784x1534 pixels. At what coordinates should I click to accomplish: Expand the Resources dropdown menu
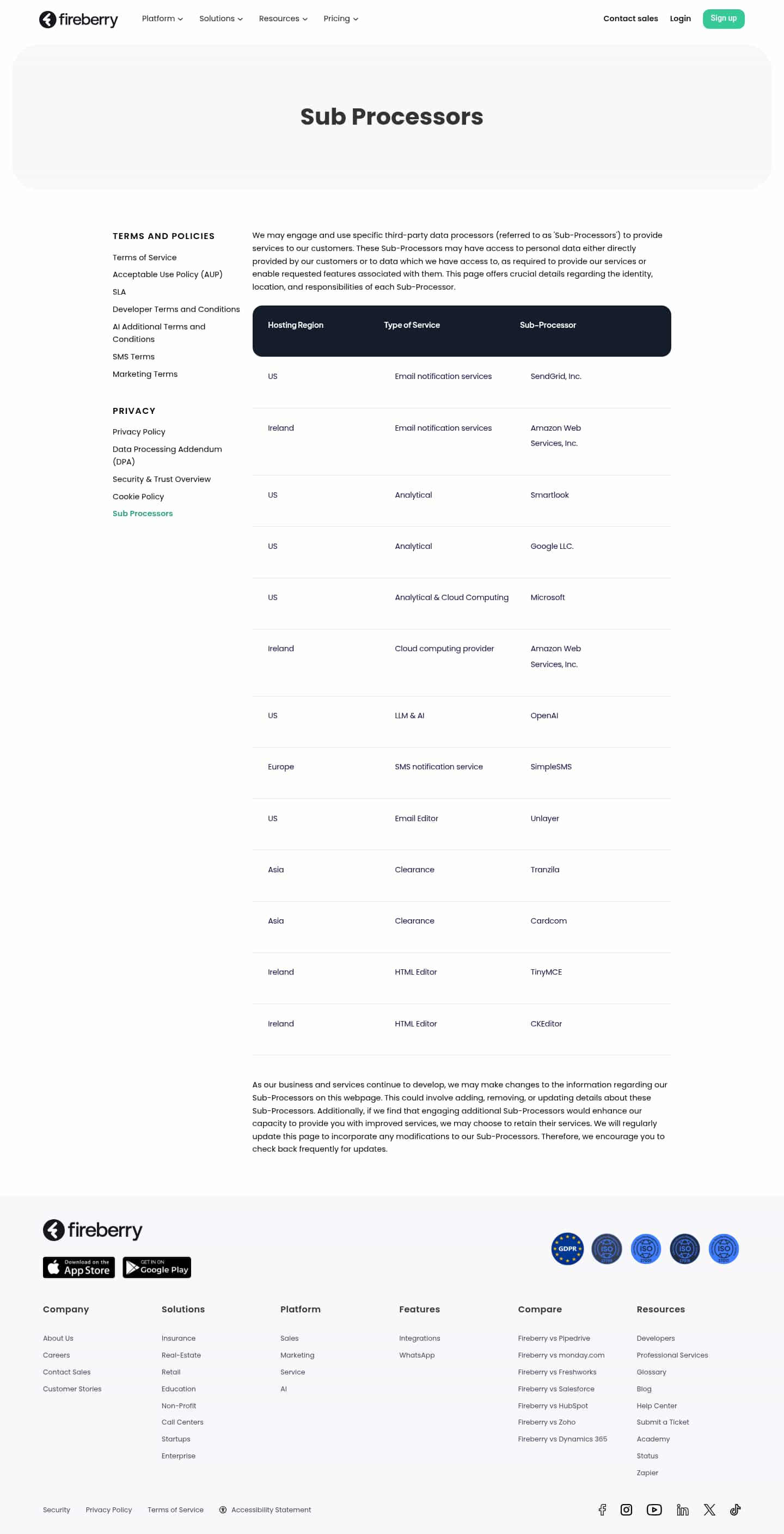(283, 19)
